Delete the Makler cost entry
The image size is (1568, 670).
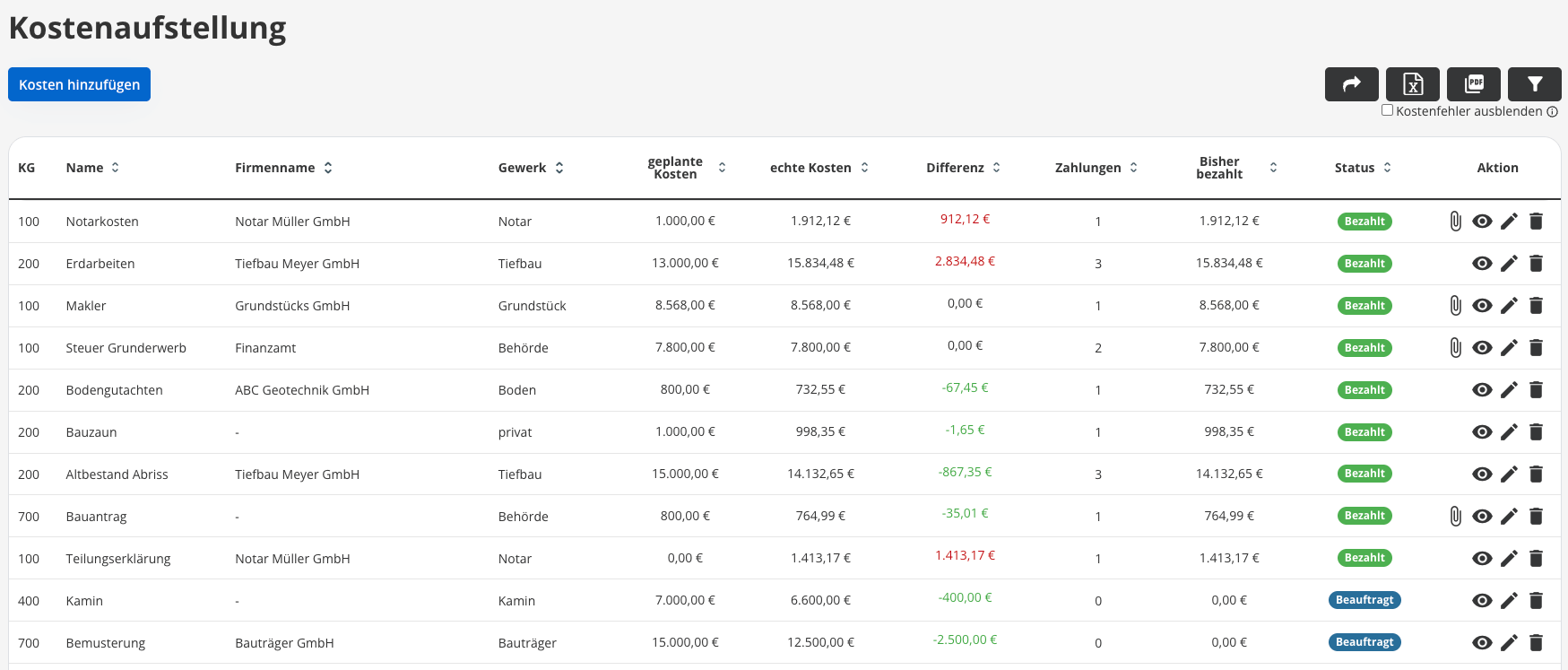click(1536, 306)
